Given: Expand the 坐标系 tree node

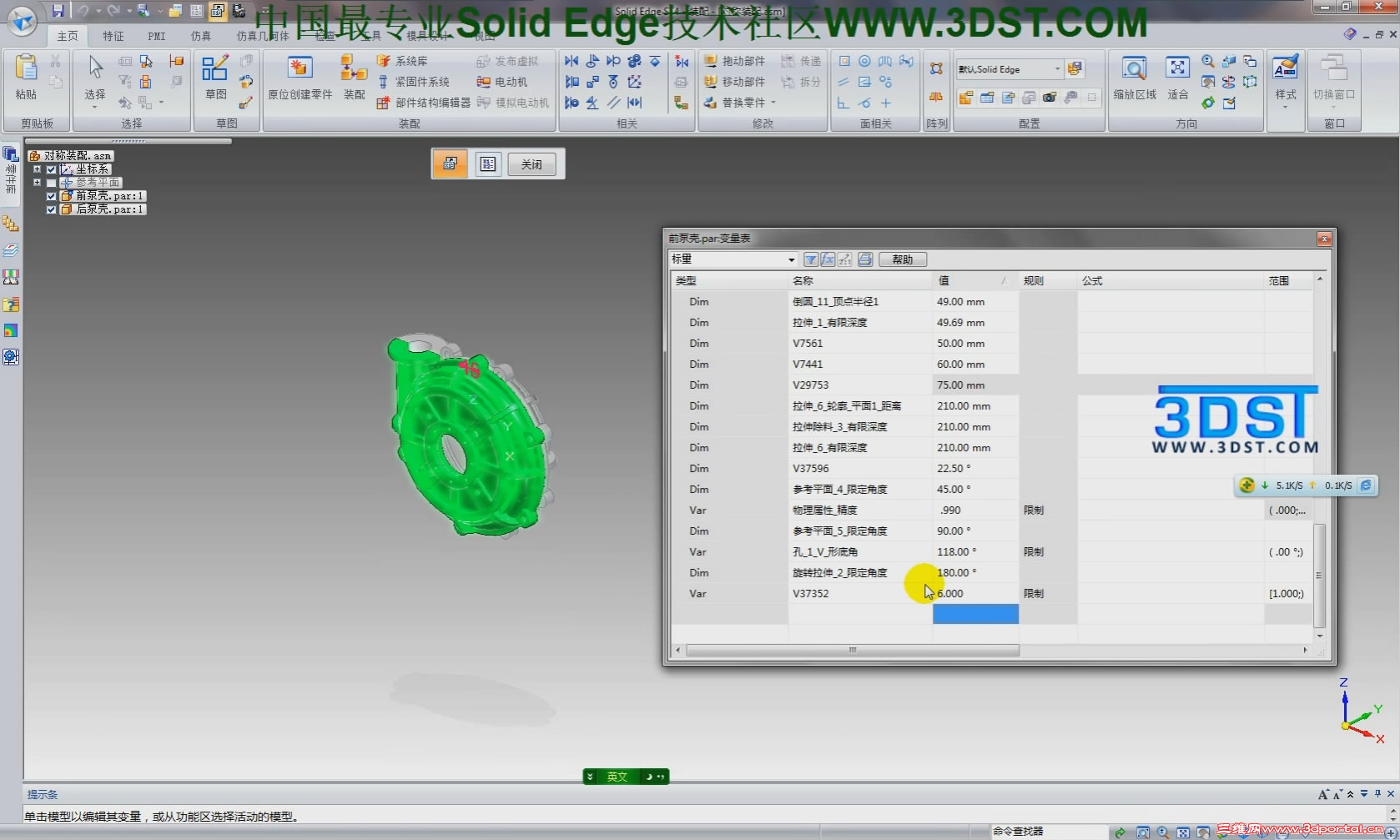Looking at the screenshot, I should 37,169.
